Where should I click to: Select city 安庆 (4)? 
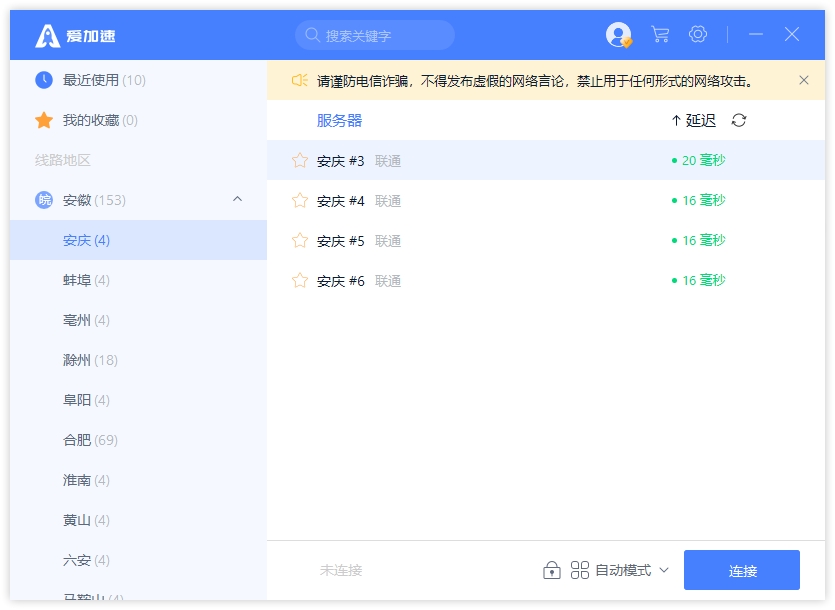pos(138,240)
